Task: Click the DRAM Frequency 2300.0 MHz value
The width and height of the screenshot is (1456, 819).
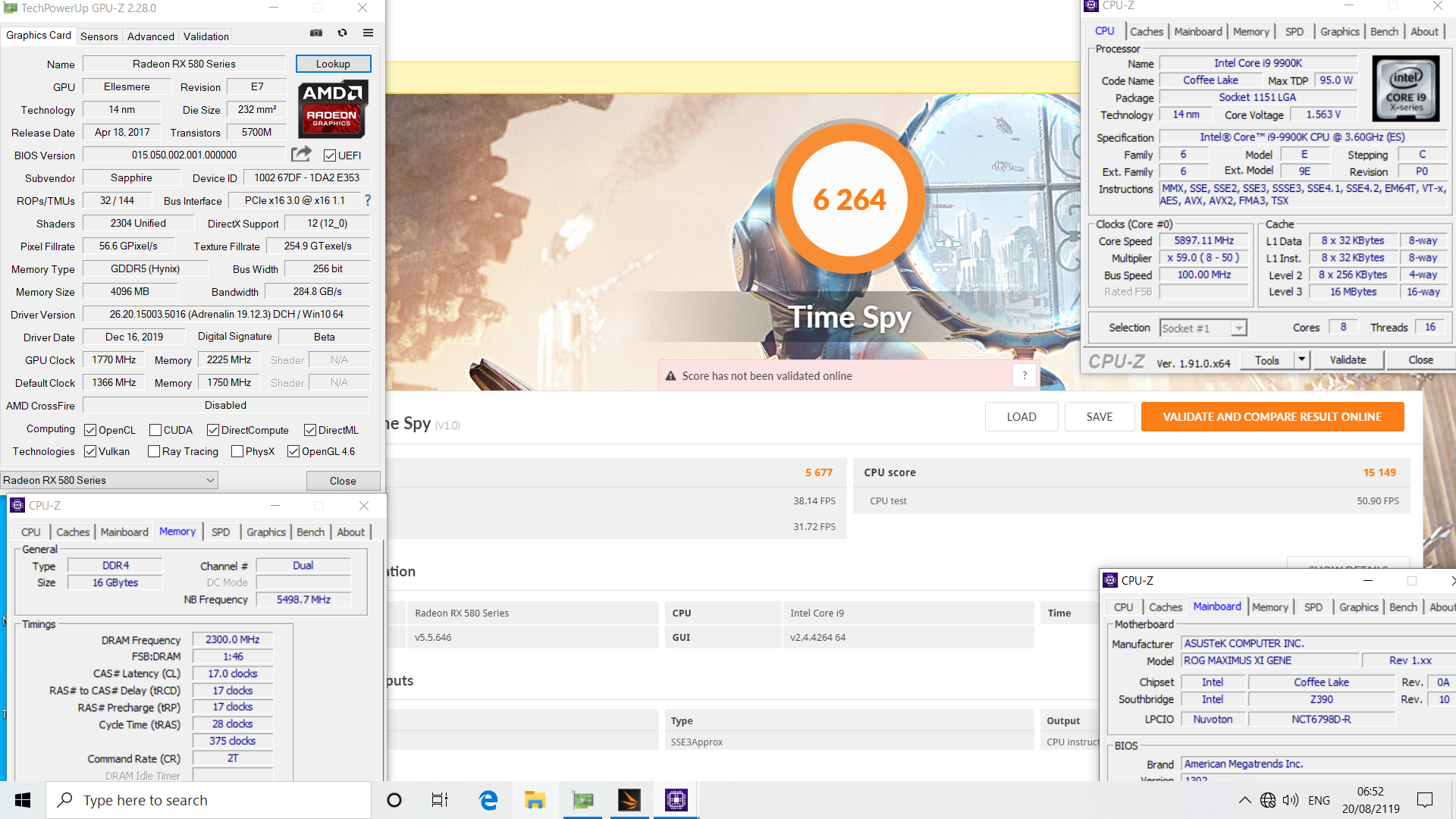Action: [x=232, y=640]
